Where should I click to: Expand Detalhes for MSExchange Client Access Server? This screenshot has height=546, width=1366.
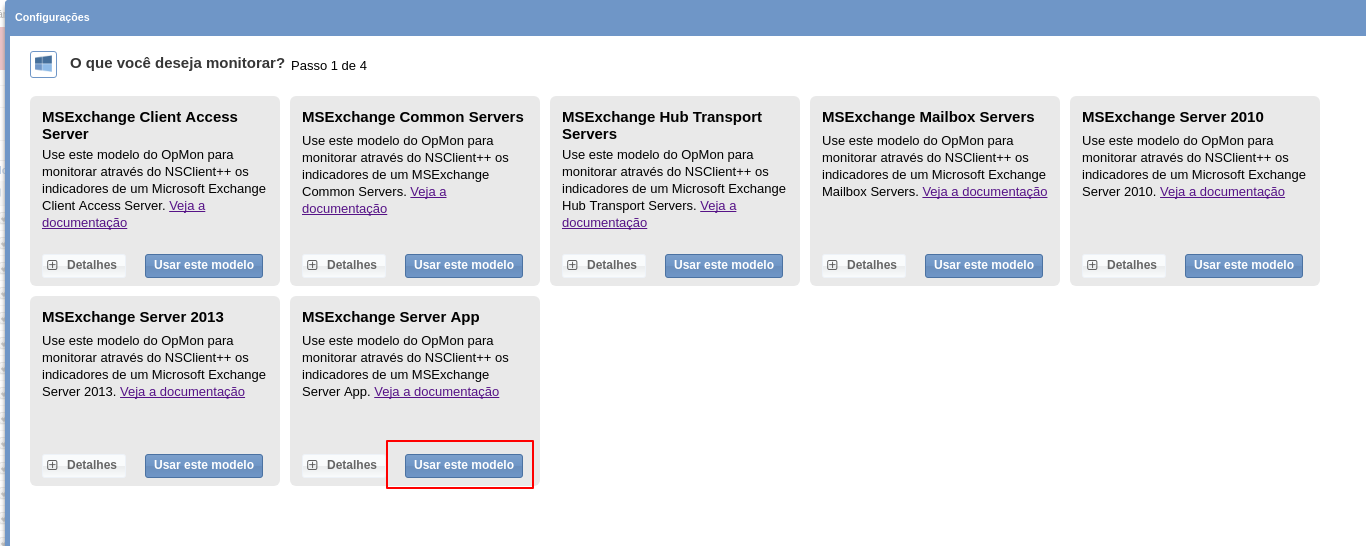[x=84, y=265]
